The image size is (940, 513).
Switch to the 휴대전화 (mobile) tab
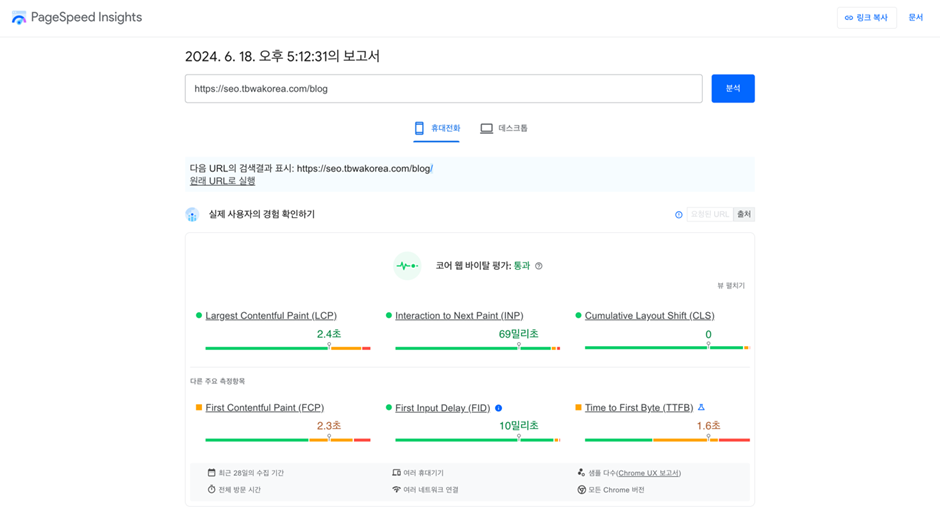click(437, 128)
